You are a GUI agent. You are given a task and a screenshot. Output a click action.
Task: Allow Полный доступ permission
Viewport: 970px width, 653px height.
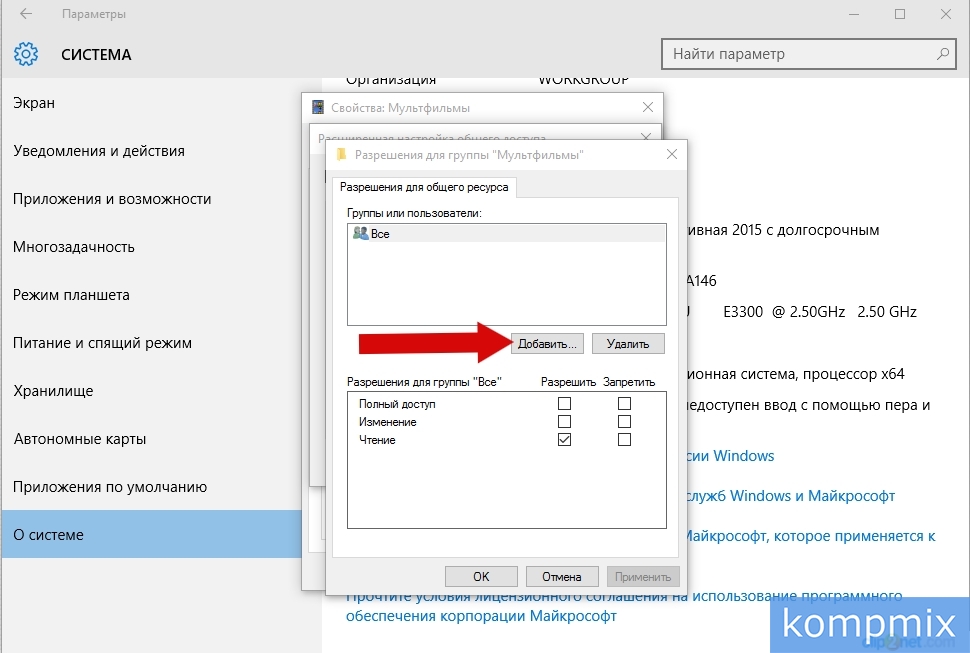click(564, 403)
